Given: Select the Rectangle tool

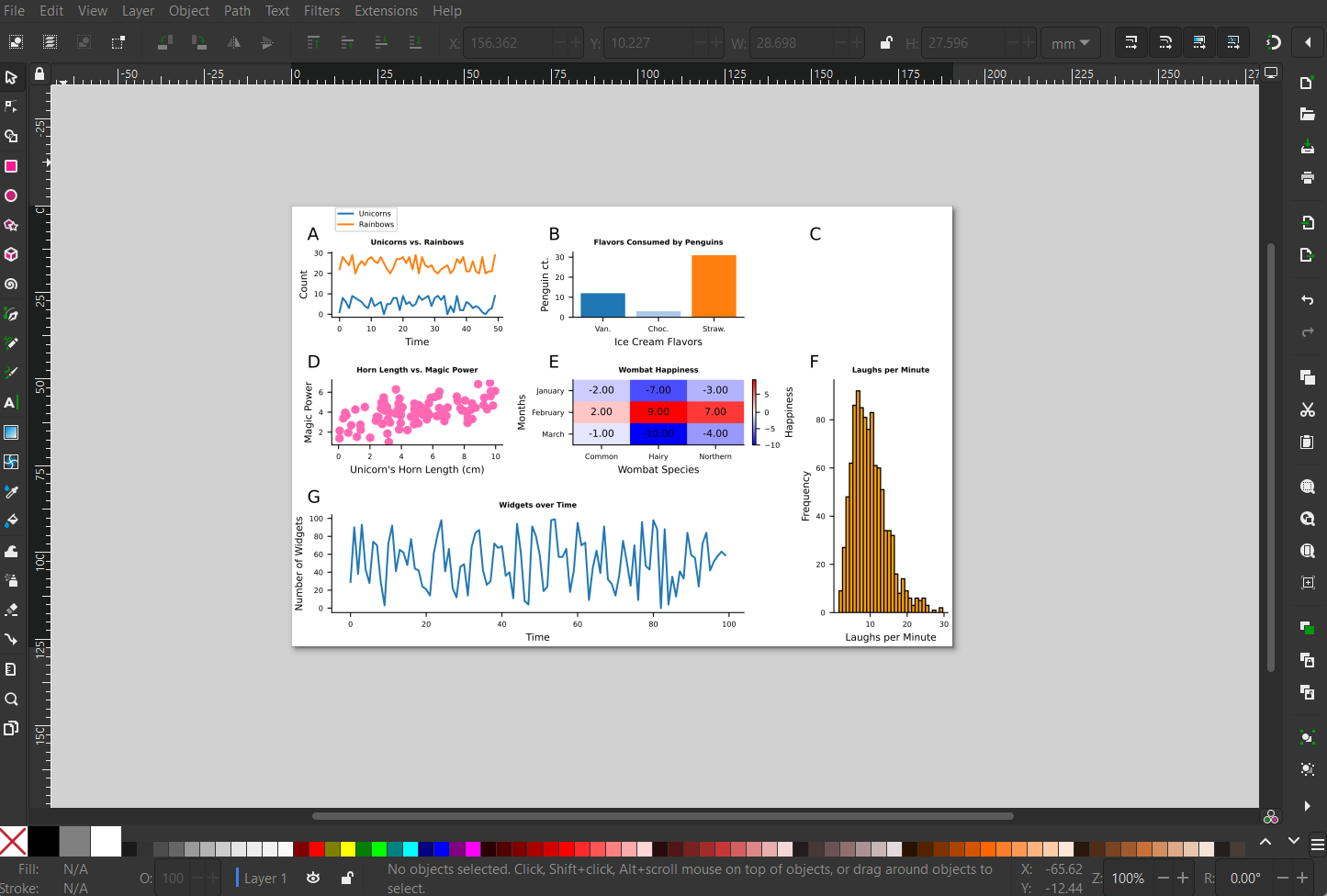Looking at the screenshot, I should [x=12, y=166].
